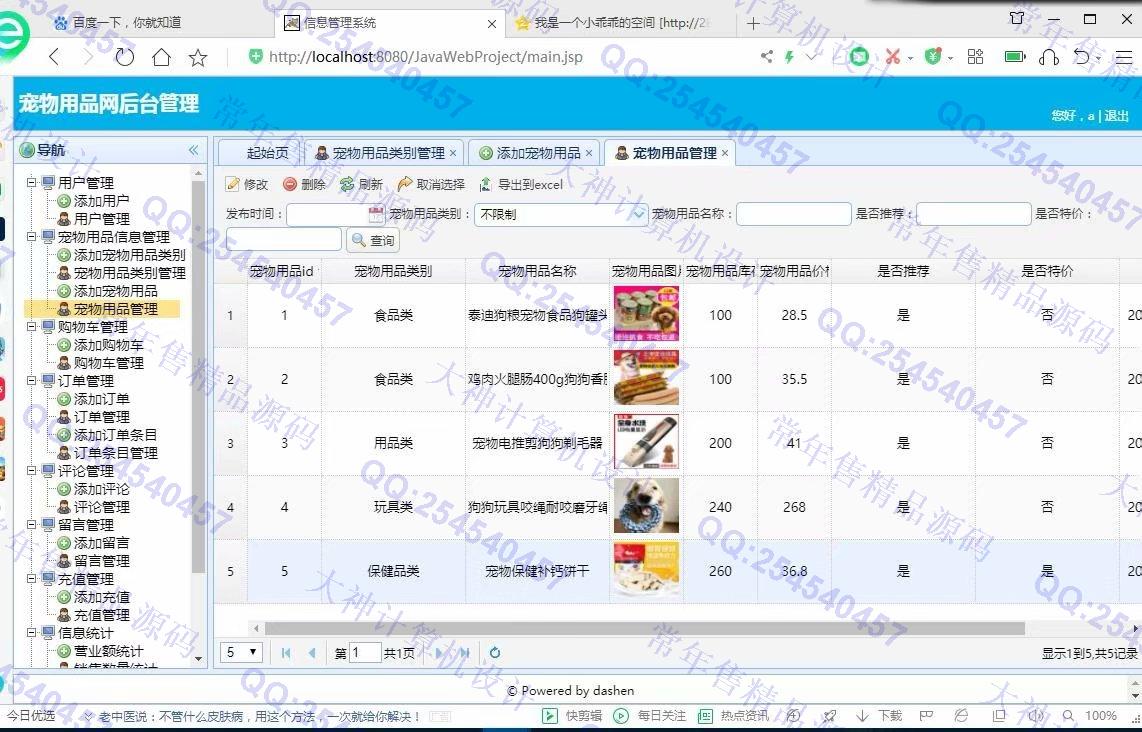Viewport: 1142px width, 732px height.
Task: Click 下载 in browser status bar
Action: 879,715
